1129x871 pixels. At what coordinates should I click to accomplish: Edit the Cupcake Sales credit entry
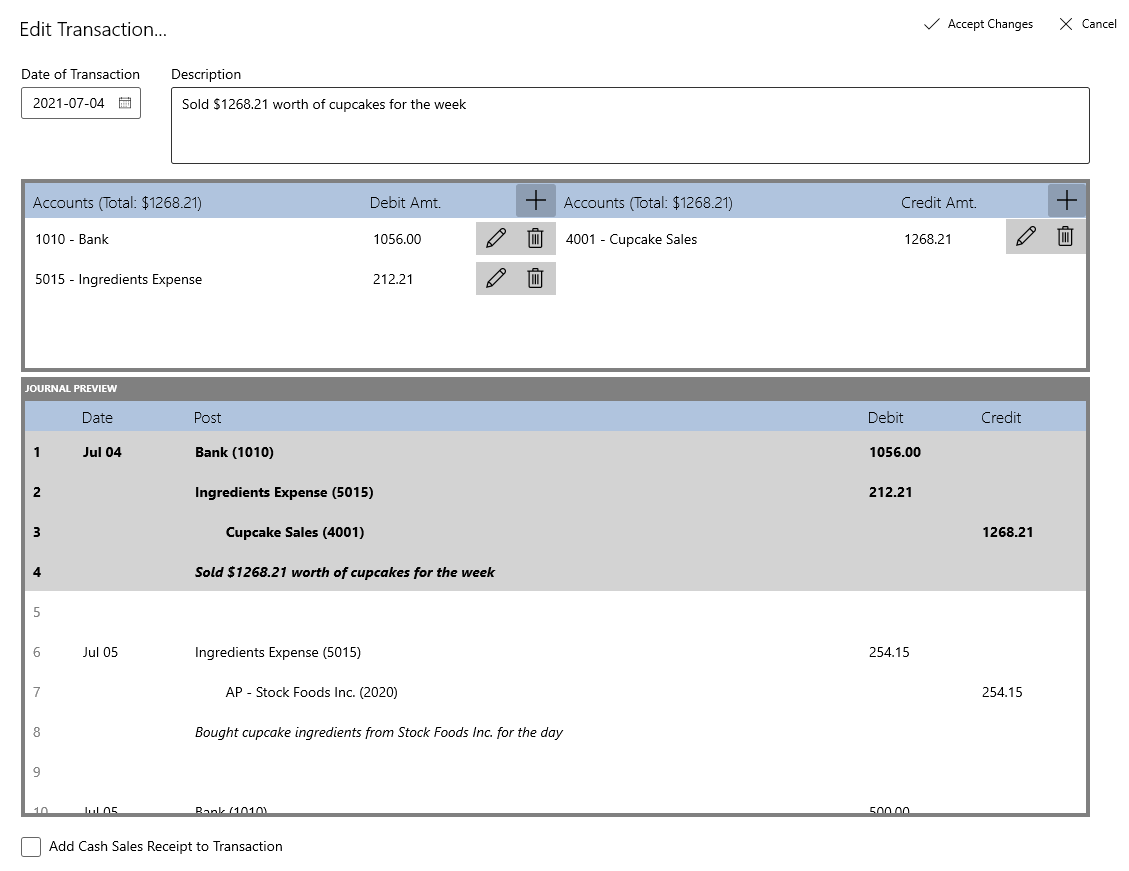(x=1026, y=236)
